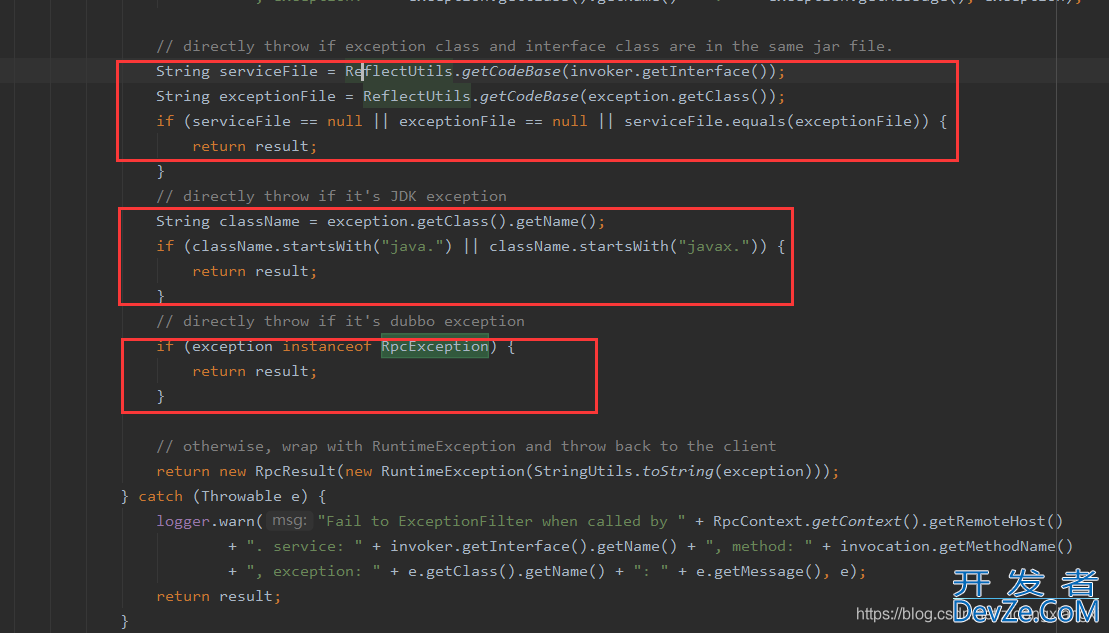The width and height of the screenshot is (1109, 633).
Task: Click StringUtils.toString in the return statement
Action: pos(623,472)
